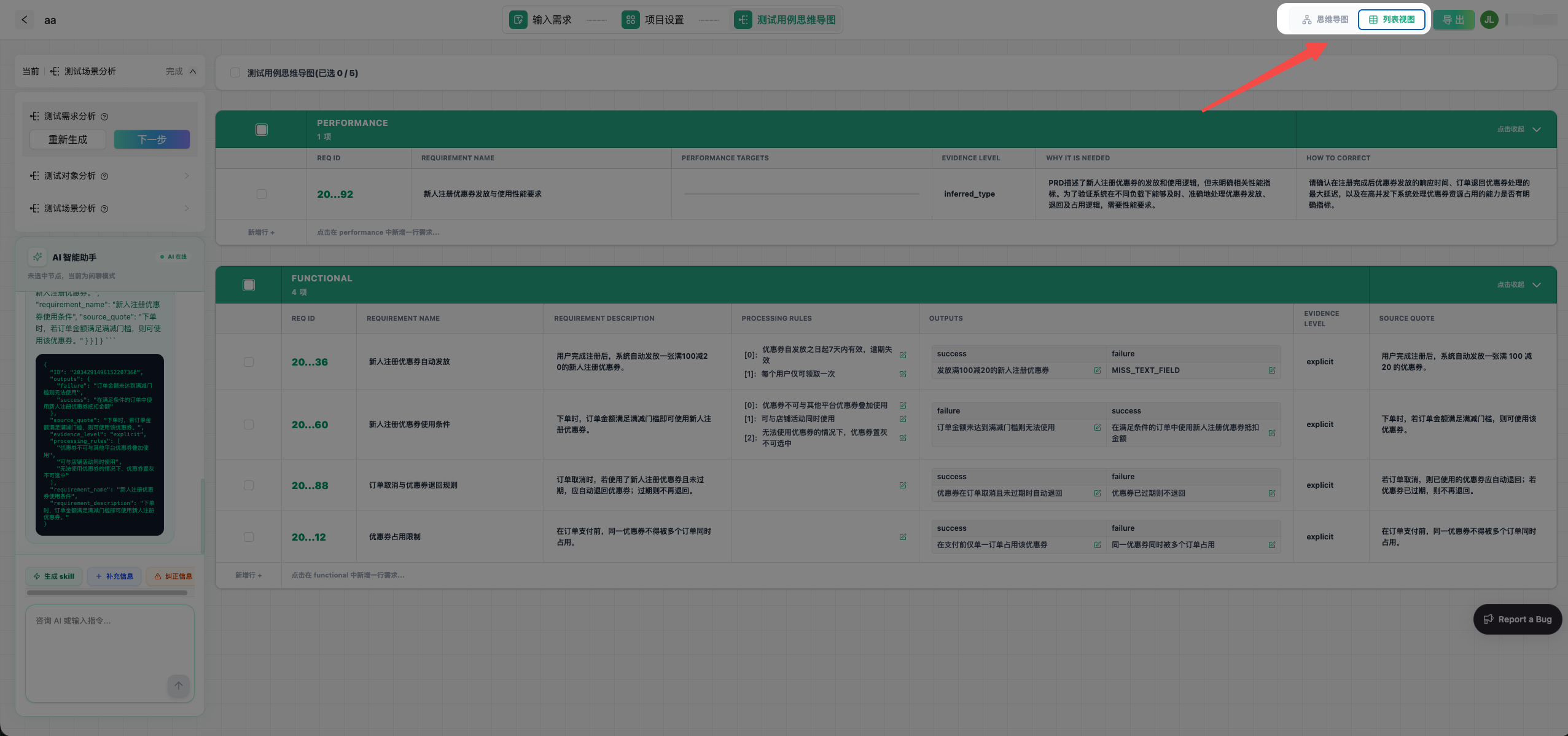Edit rule 每个用户仅可领取一次 via pencil icon
Image resolution: width=1568 pixels, height=736 pixels.
[x=903, y=374]
